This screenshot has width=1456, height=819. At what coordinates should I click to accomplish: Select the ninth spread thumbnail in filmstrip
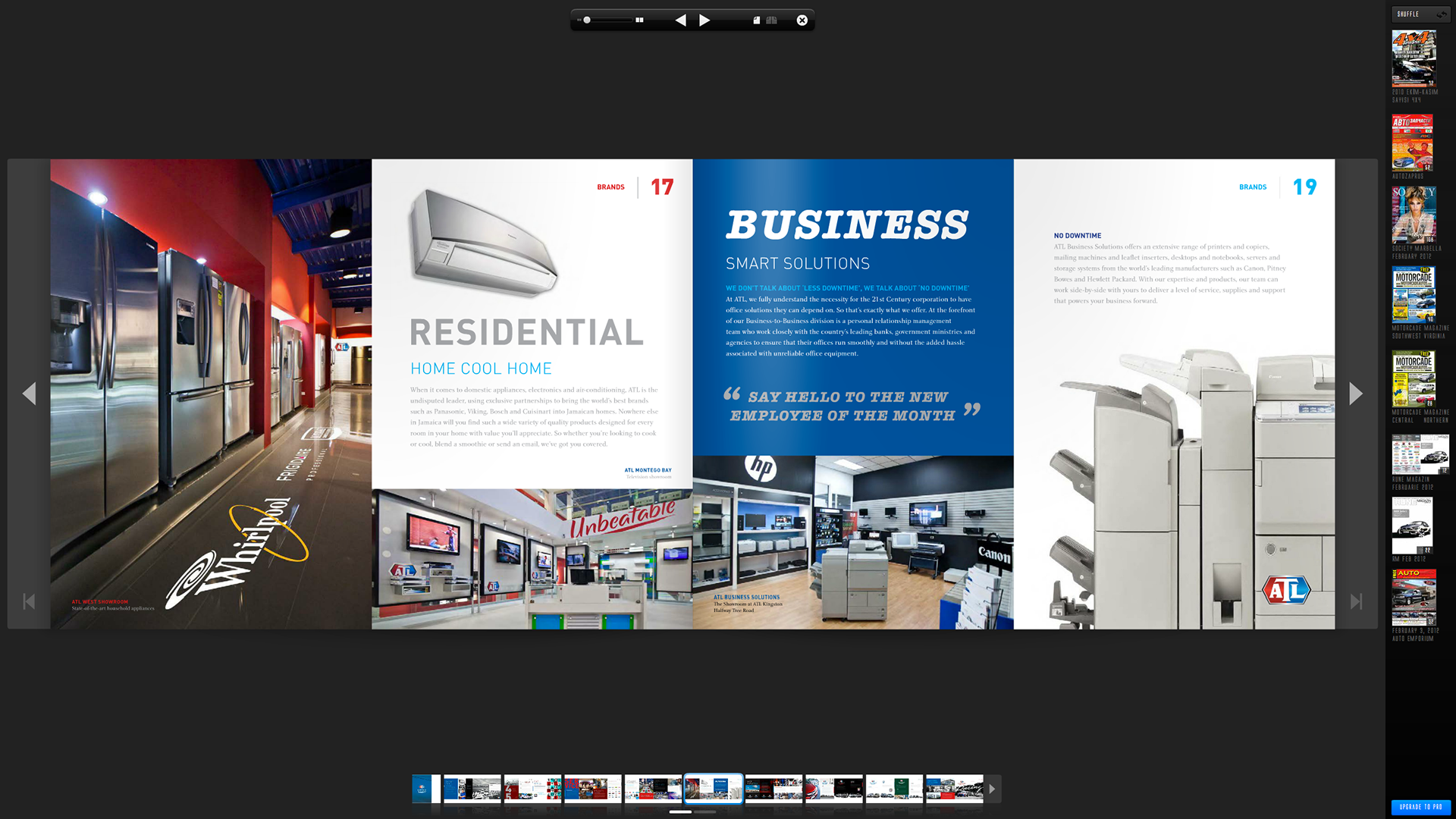tap(895, 789)
